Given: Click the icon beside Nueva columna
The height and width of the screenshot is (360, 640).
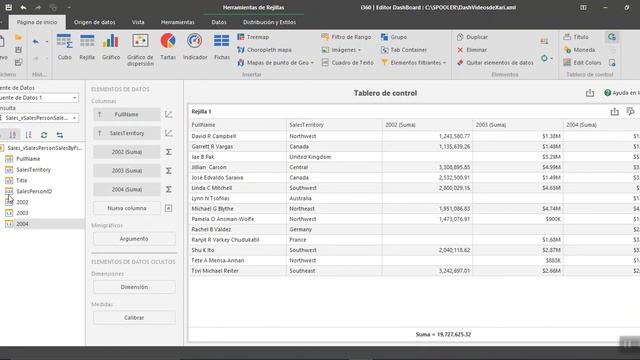Looking at the screenshot, I should (169, 208).
